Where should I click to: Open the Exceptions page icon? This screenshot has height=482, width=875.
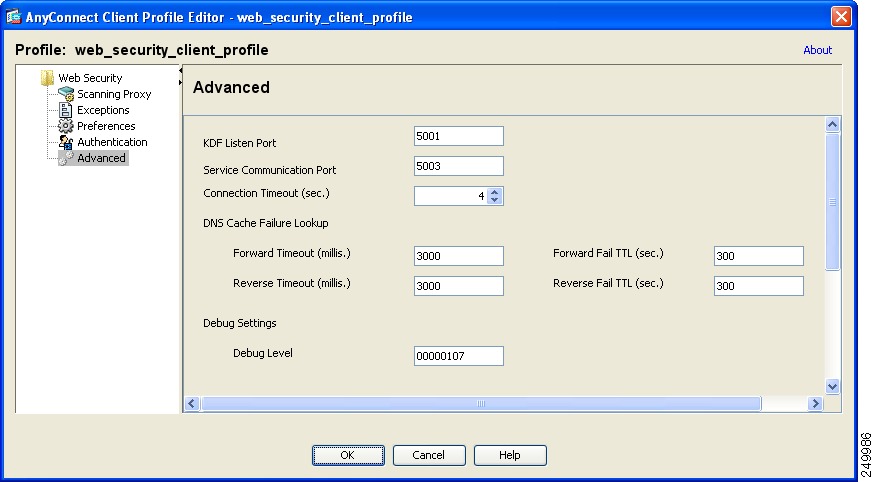coord(65,110)
